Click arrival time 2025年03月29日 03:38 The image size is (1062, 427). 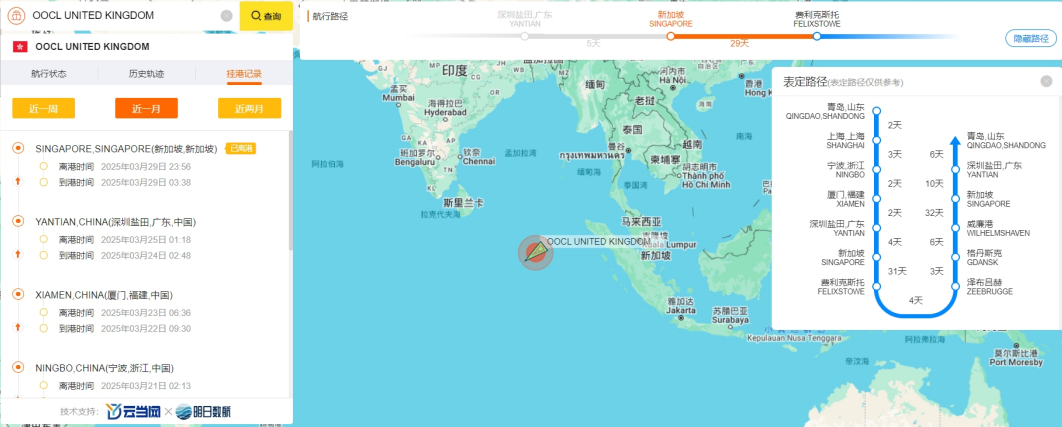click(146, 182)
